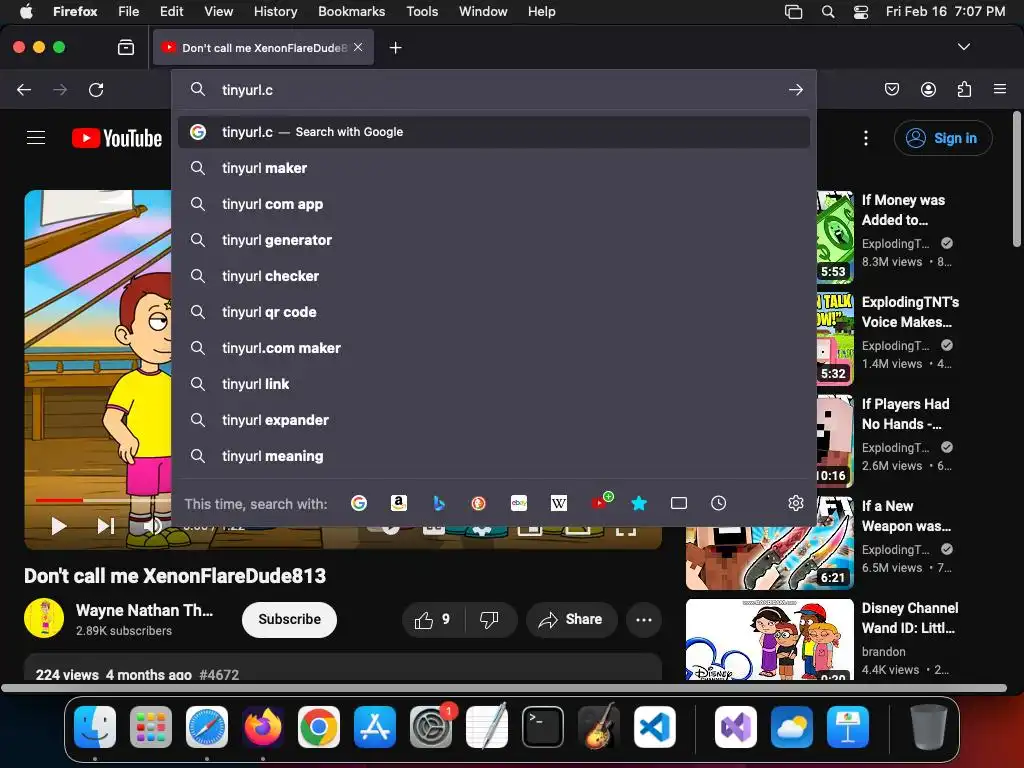Open a new tab with plus icon
Viewport: 1024px width, 768px height.
coord(395,48)
